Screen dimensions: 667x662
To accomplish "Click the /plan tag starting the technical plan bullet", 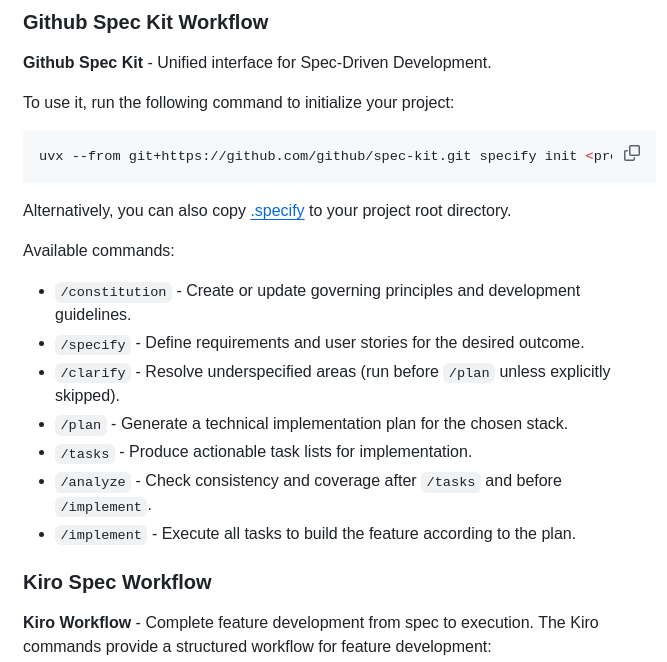I will (81, 425).
